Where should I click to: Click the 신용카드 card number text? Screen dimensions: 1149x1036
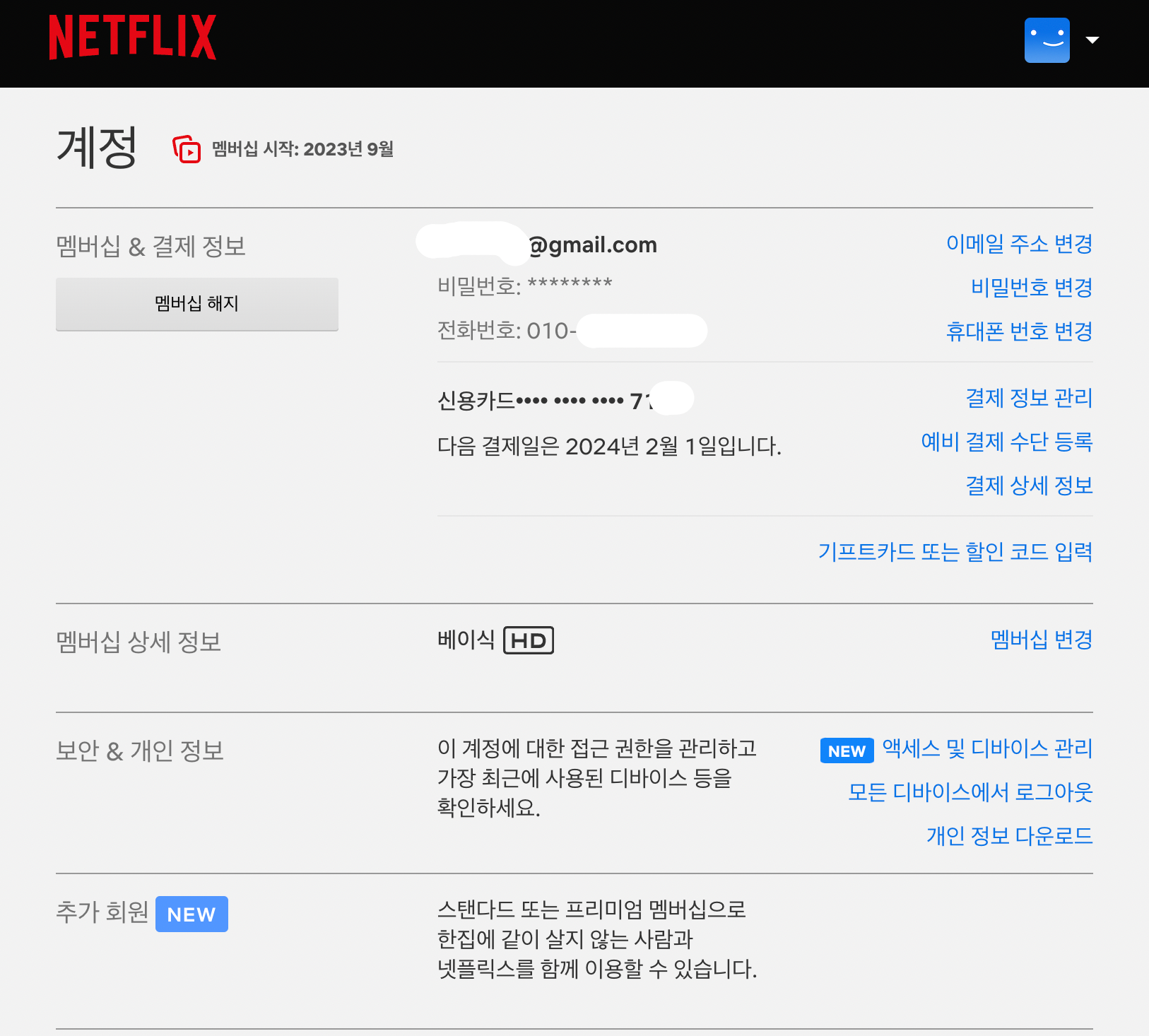[x=546, y=401]
